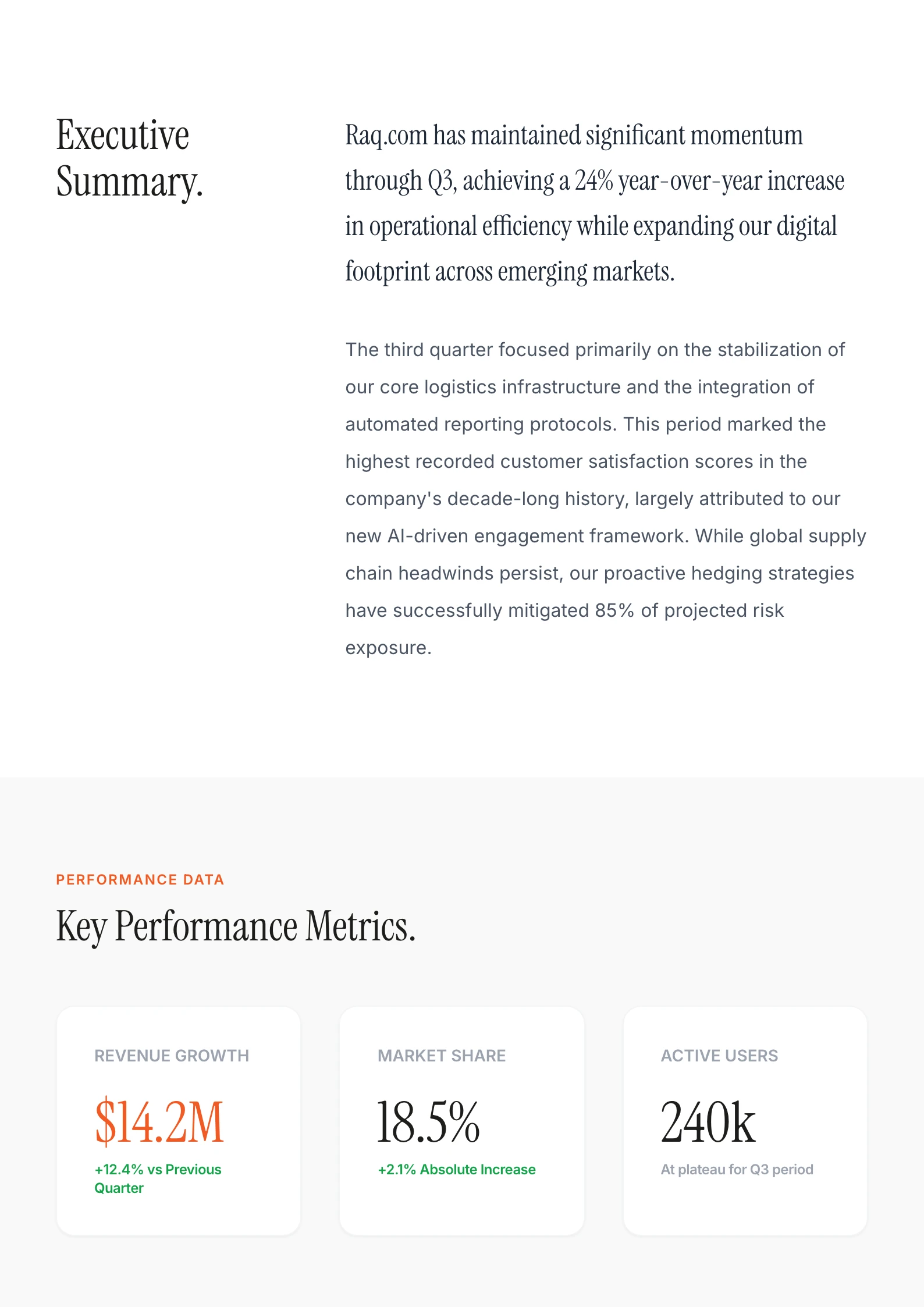Click the orange PERFORMANCE DATA label

coord(140,879)
